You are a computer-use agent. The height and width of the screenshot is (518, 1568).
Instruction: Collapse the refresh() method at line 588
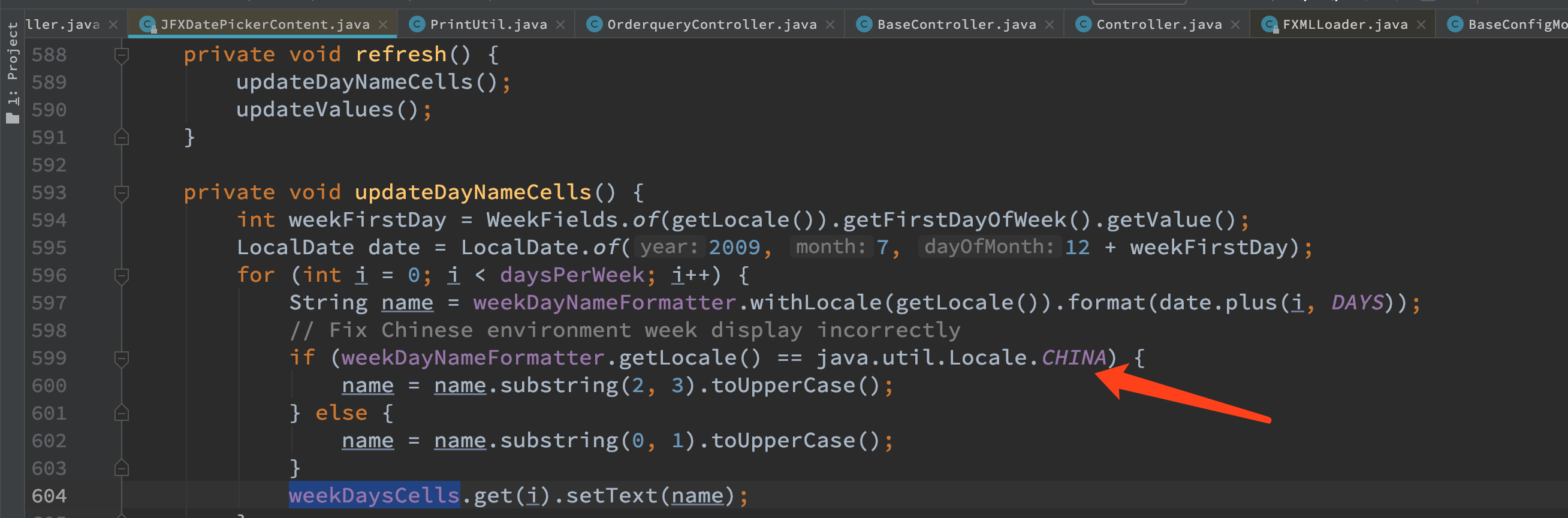[x=122, y=56]
